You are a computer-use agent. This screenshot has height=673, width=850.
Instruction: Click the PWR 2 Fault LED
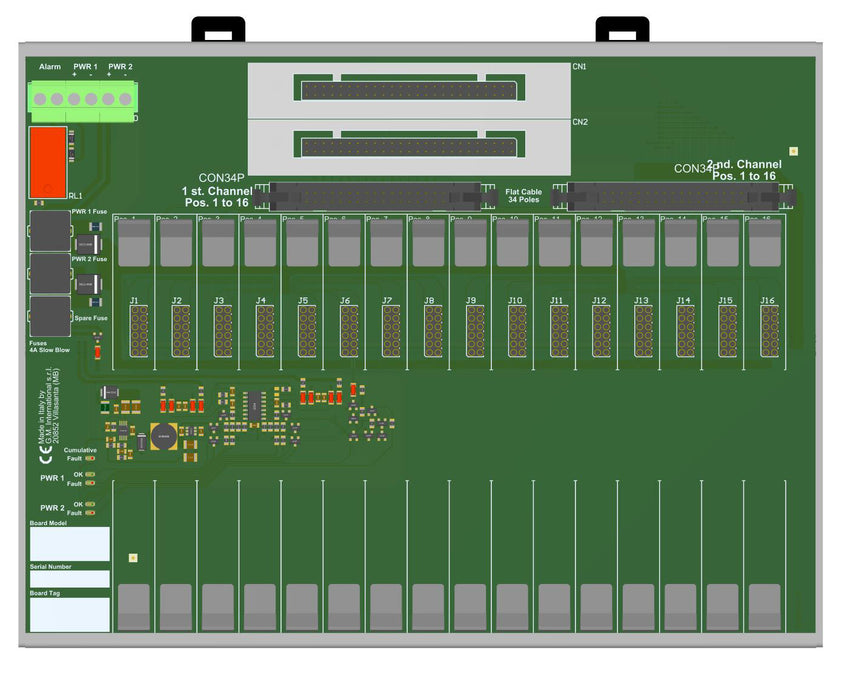91,512
